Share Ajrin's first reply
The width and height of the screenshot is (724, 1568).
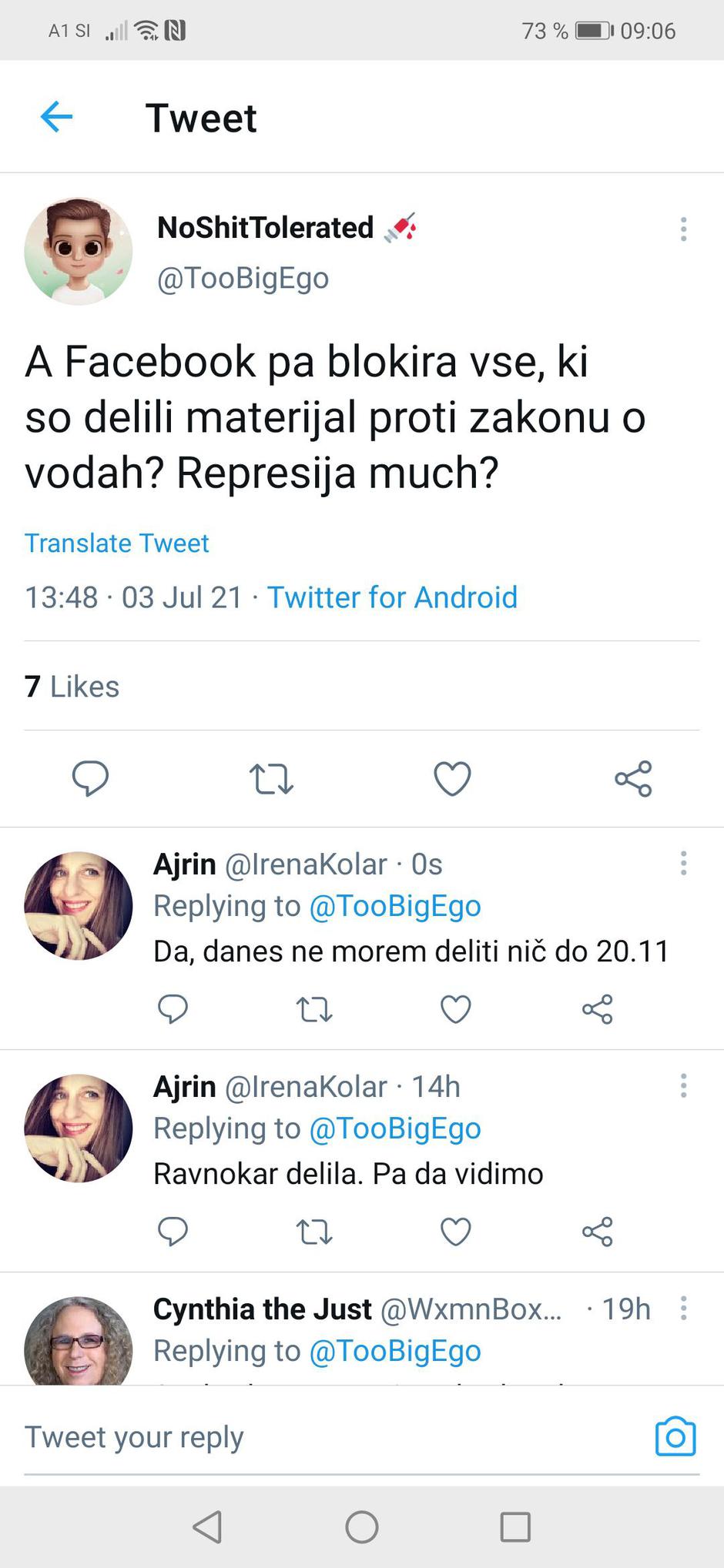point(598,1009)
